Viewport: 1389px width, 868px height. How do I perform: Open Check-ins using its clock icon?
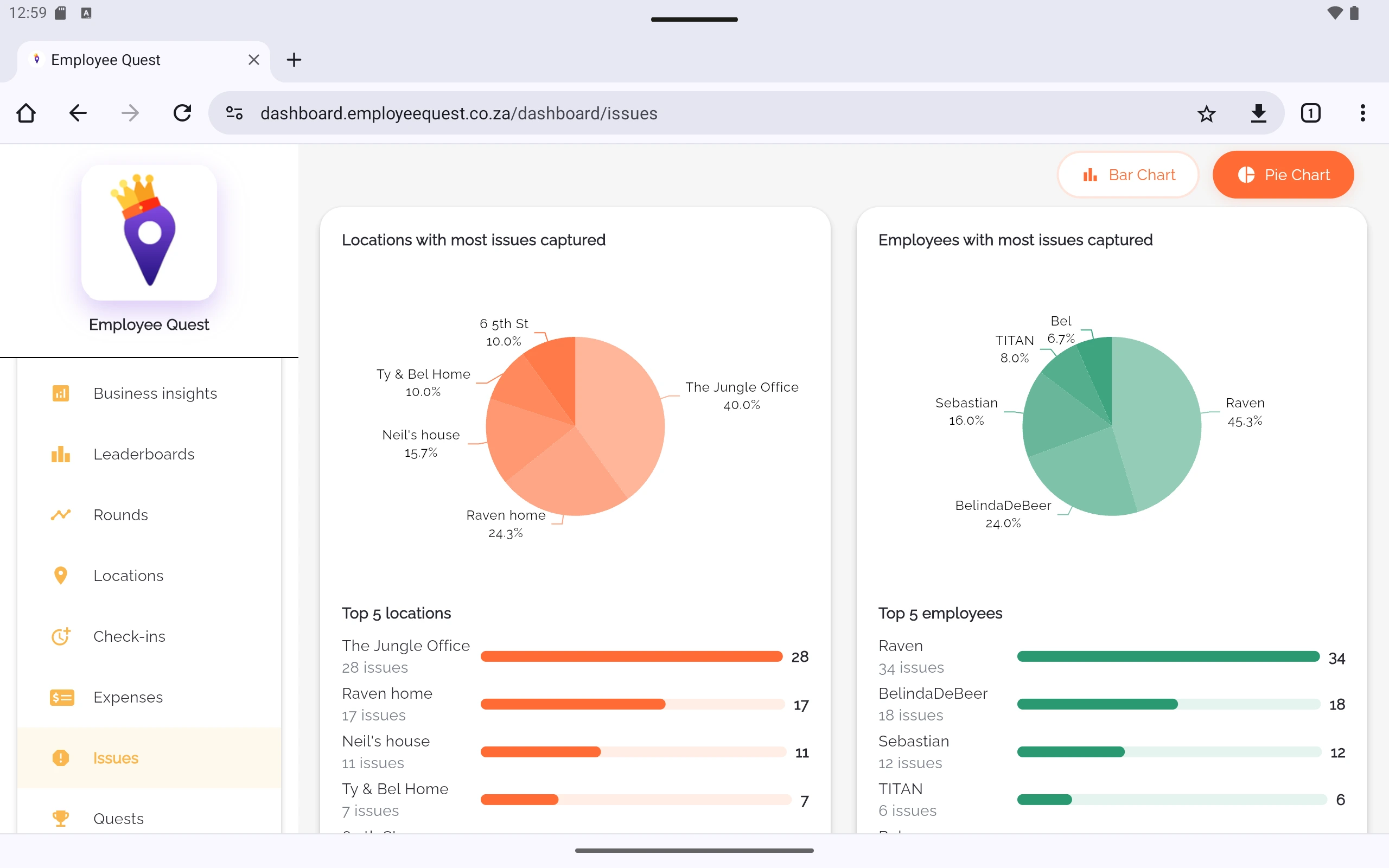(61, 636)
